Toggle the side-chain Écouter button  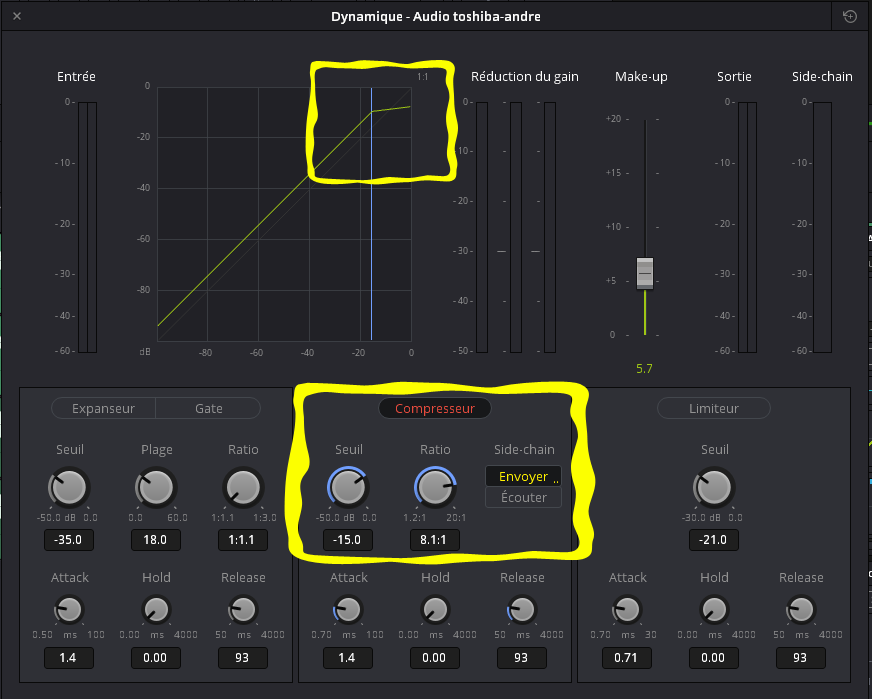[523, 497]
